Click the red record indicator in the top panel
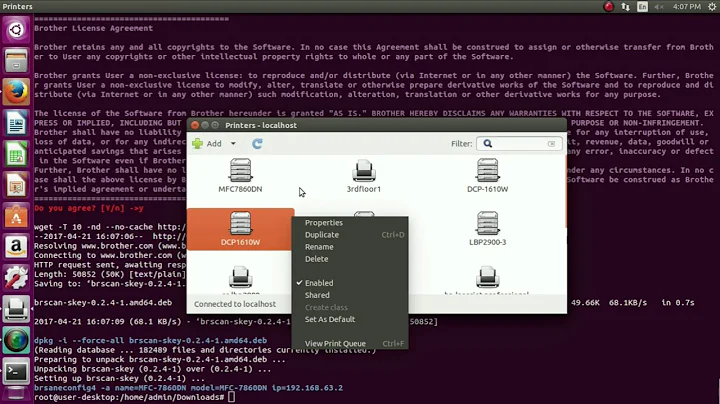Image resolution: width=720 pixels, height=404 pixels. pos(608,6)
